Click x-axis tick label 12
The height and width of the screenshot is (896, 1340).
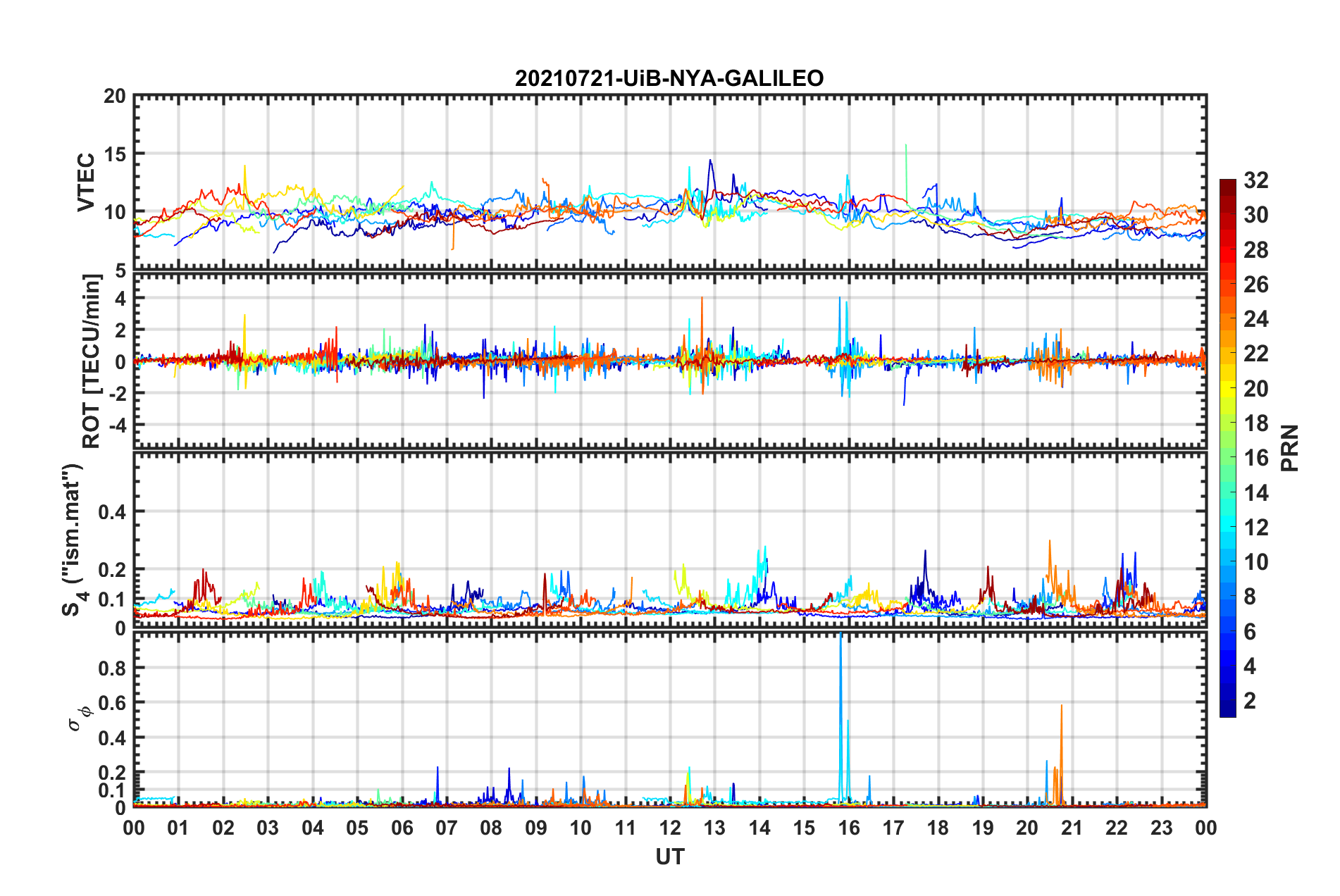pyautogui.click(x=670, y=828)
